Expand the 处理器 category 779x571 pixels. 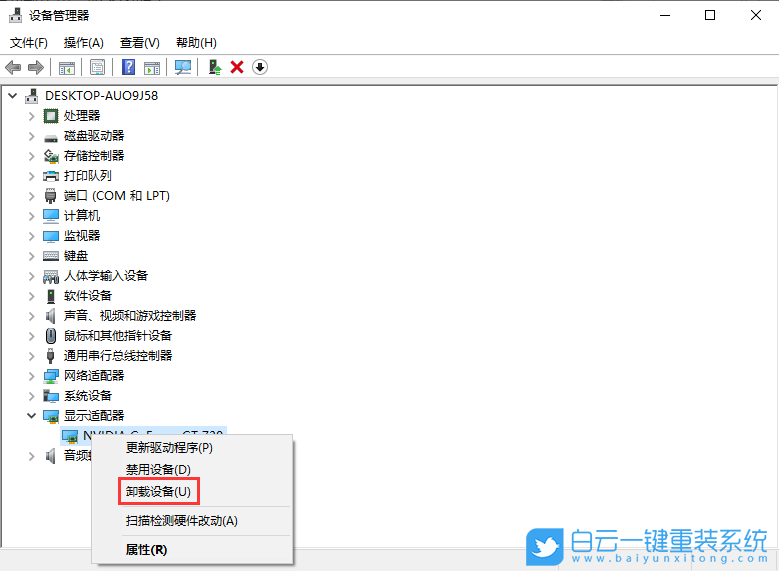point(32,116)
